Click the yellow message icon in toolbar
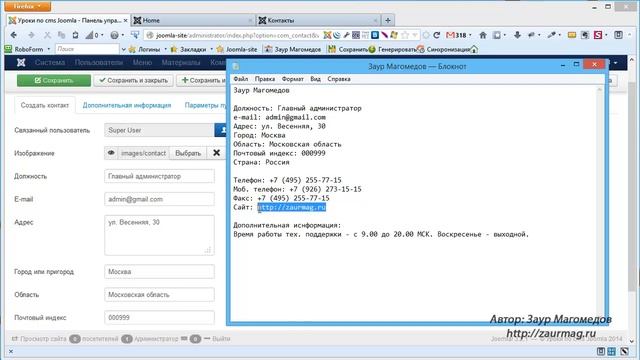Image resolution: width=640 pixels, height=360 pixels. point(572,35)
